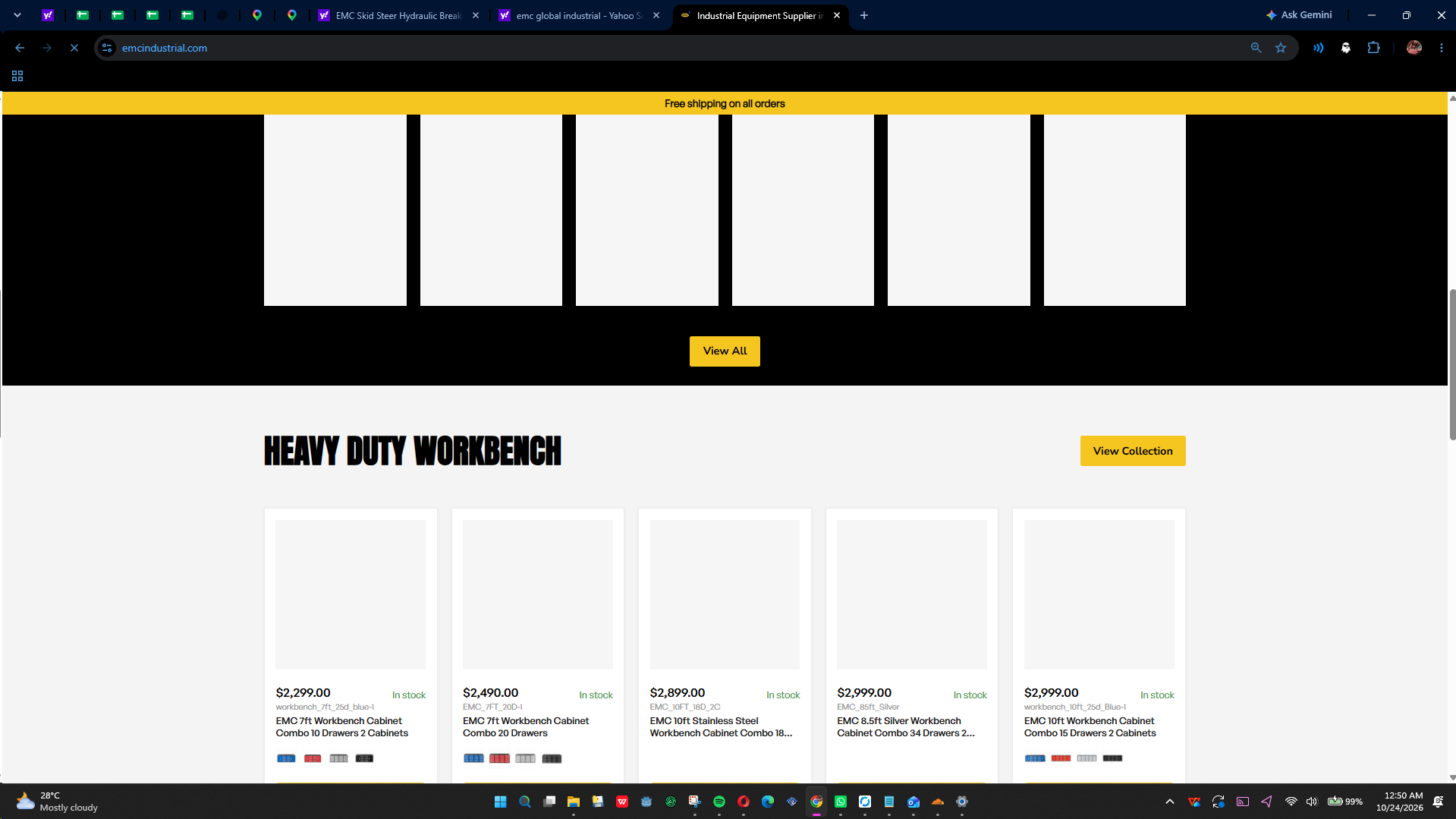Open the notification bell in the system tray

[x=1438, y=802]
